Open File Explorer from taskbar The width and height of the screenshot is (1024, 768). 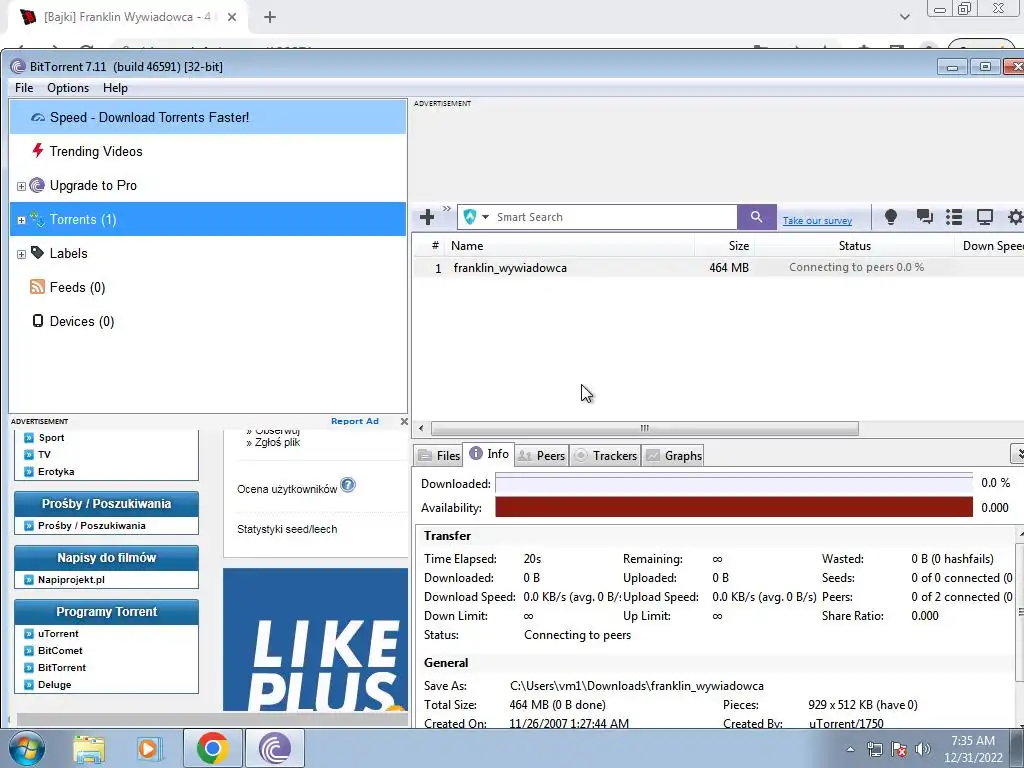[x=89, y=748]
